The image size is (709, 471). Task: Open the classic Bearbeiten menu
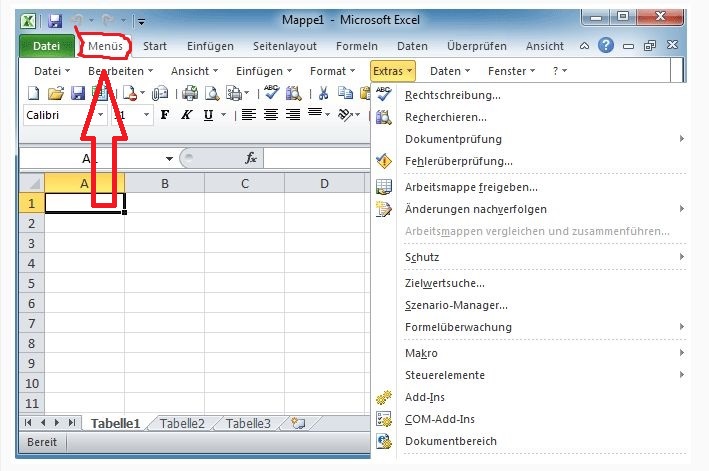(x=120, y=71)
